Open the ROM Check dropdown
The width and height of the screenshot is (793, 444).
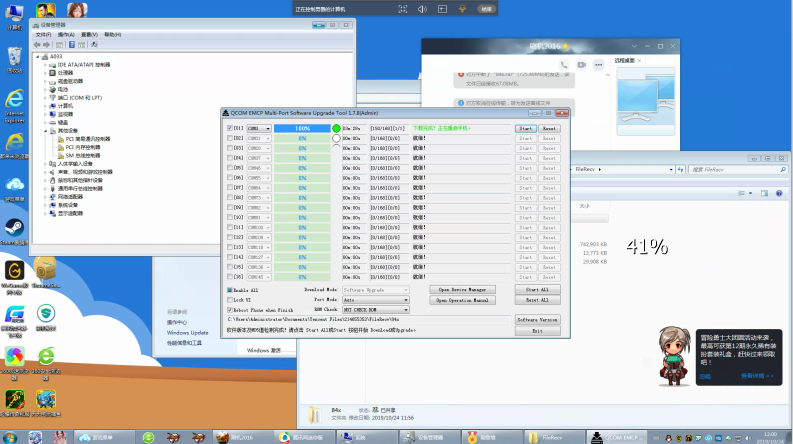(x=375, y=310)
